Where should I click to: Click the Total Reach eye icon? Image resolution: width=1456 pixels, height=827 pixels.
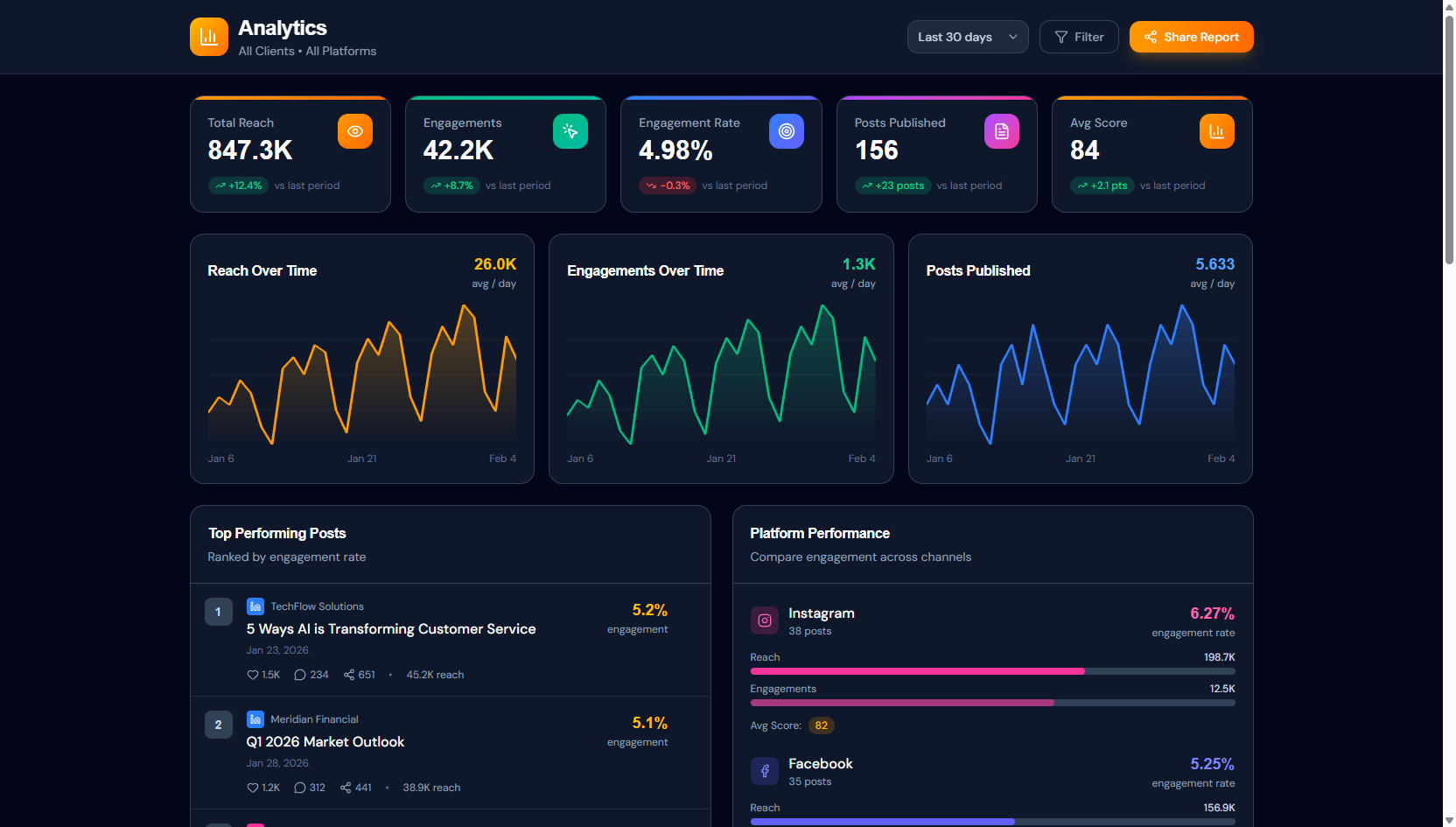coord(354,131)
